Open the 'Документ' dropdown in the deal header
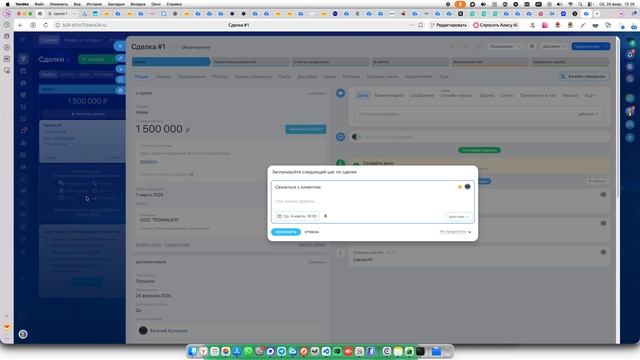Screen dimensions: 640x360 (553, 46)
